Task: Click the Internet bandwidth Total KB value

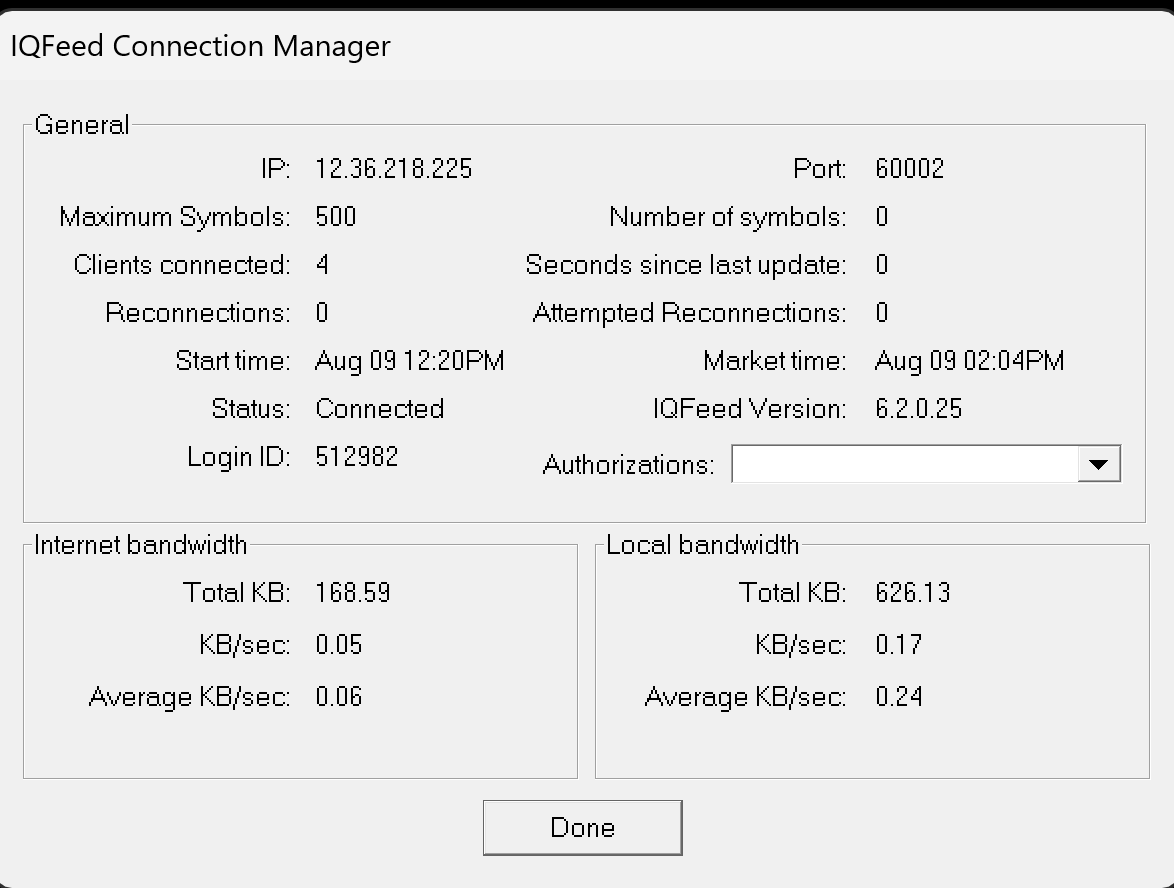Action: (x=352, y=593)
